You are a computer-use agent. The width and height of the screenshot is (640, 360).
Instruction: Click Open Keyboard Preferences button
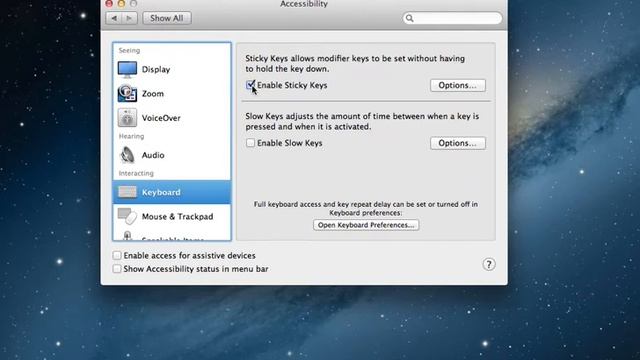tap(366, 225)
